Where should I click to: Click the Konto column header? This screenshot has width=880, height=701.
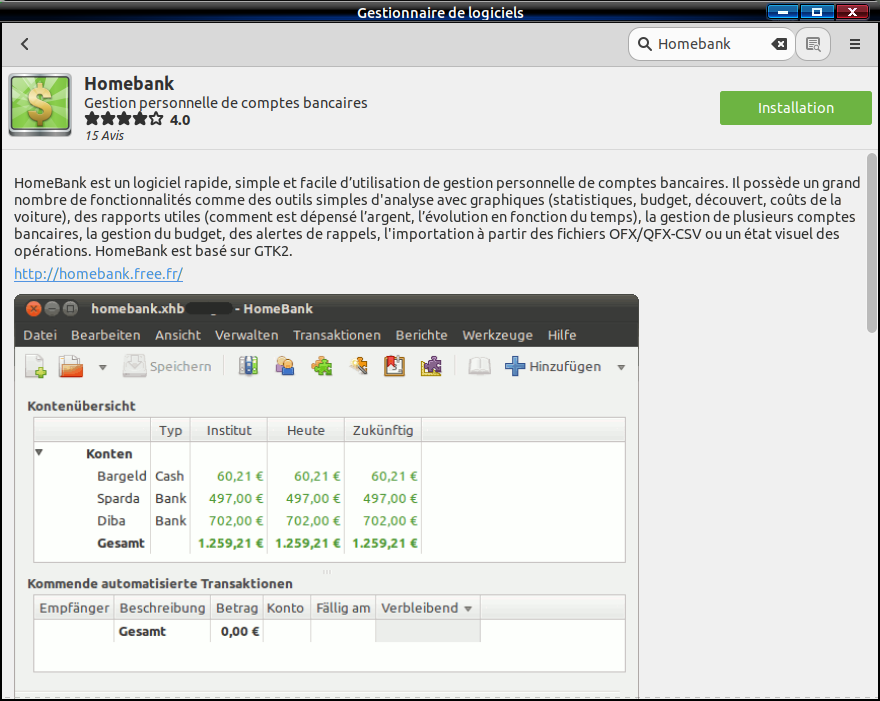tap(285, 608)
